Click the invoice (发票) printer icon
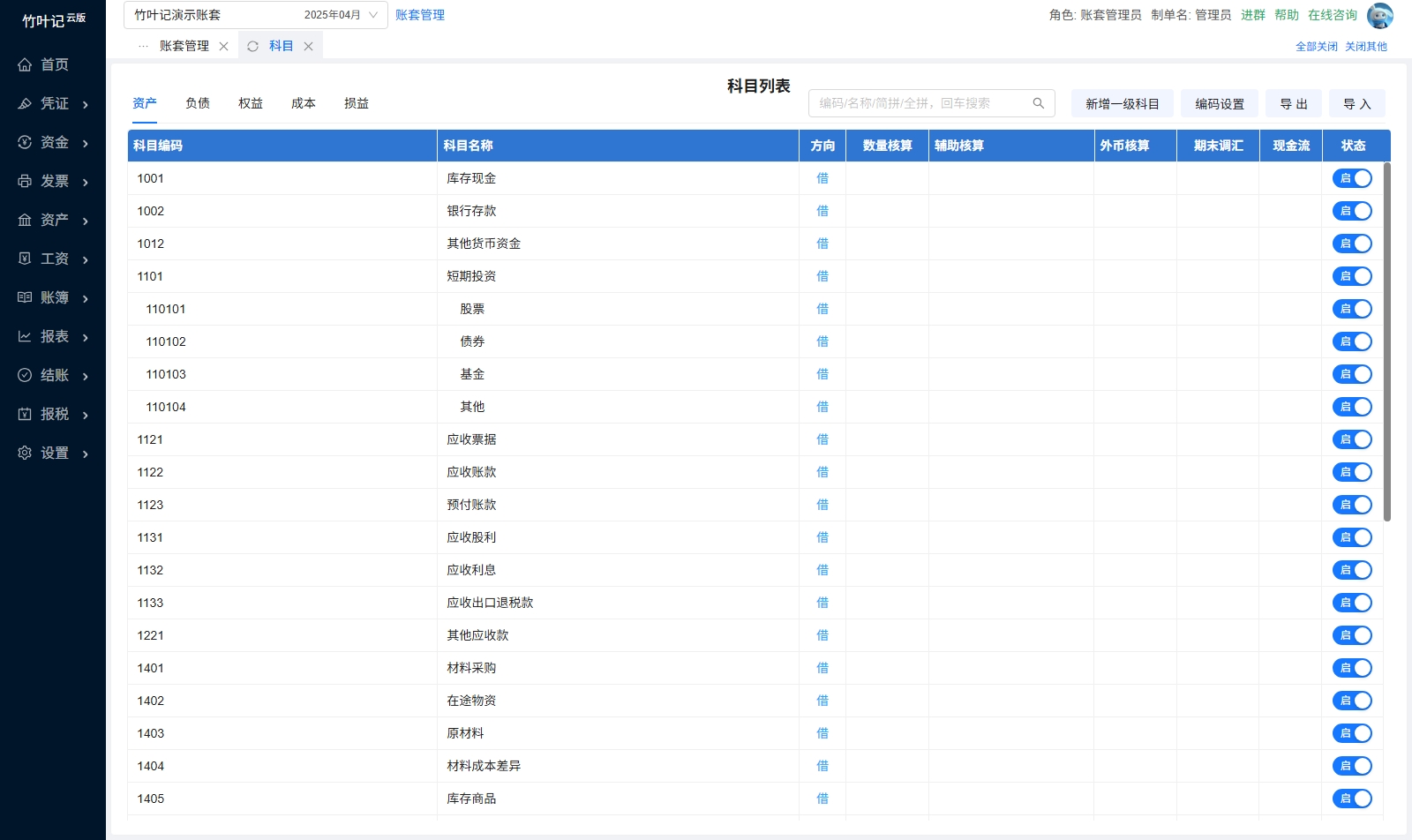This screenshot has width=1412, height=840. [x=25, y=181]
